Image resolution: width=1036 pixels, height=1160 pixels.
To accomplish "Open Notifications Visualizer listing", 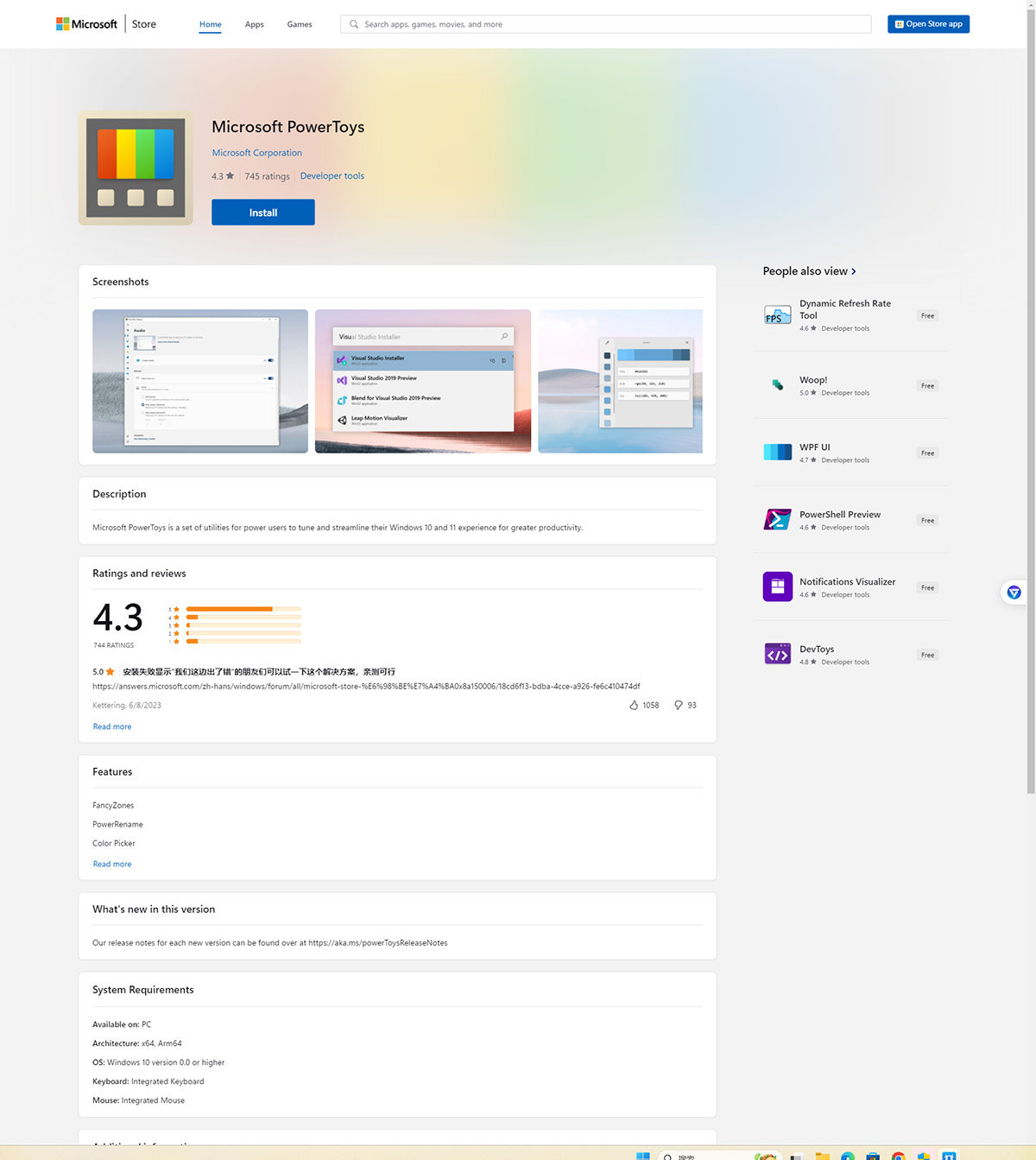I will point(847,582).
